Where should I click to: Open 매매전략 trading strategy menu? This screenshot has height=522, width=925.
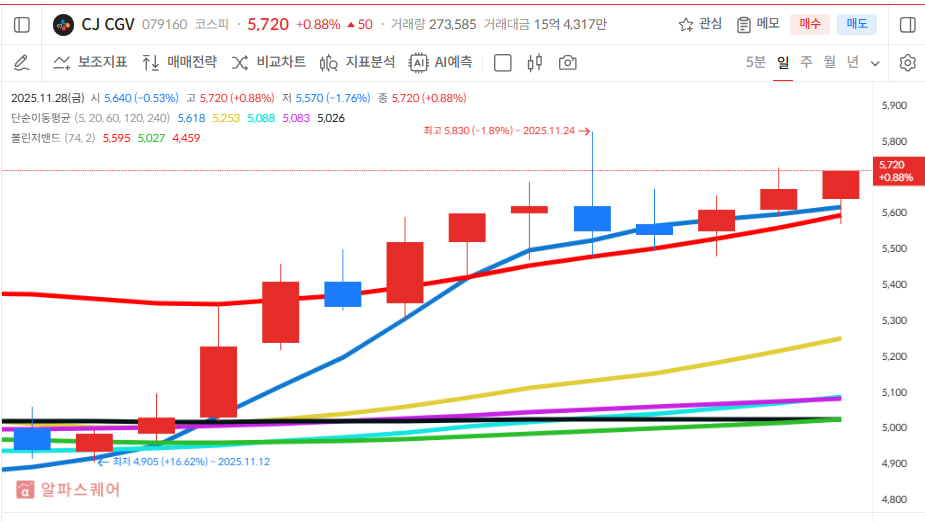(179, 63)
